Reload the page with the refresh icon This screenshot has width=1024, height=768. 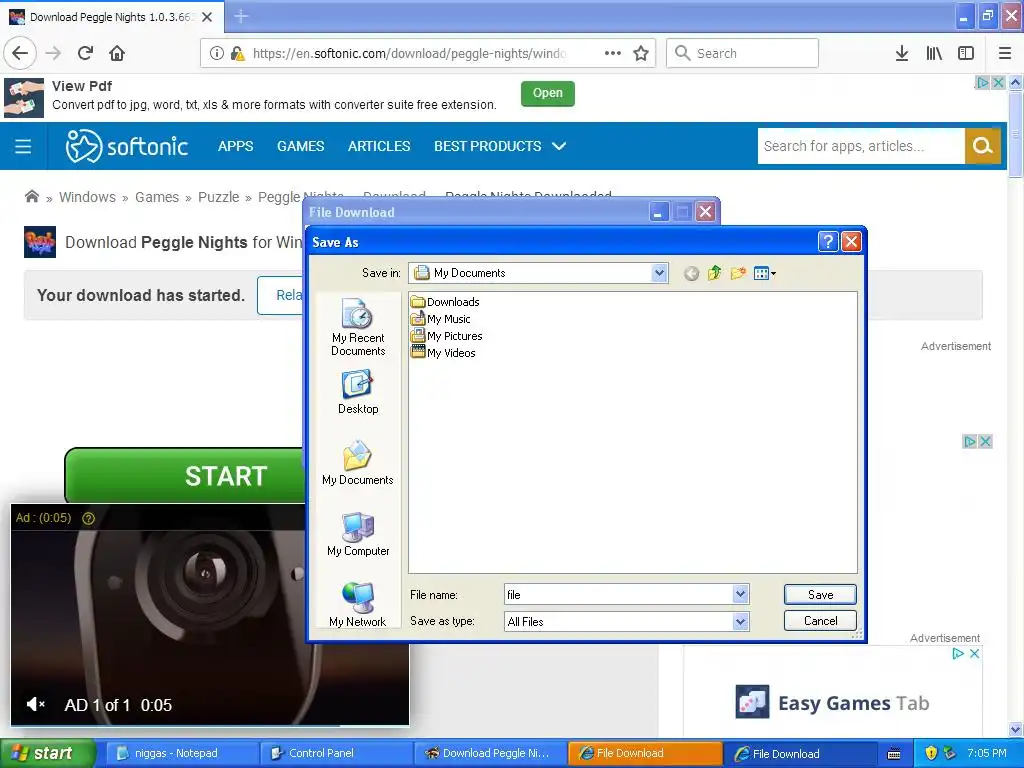[86, 54]
